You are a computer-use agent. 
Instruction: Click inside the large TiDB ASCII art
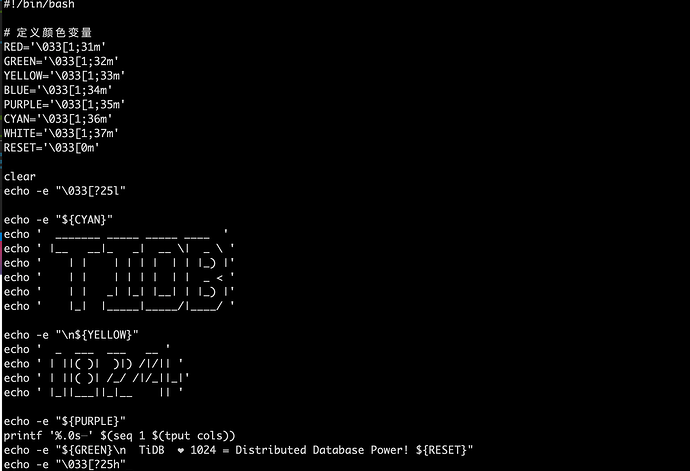tap(142, 270)
